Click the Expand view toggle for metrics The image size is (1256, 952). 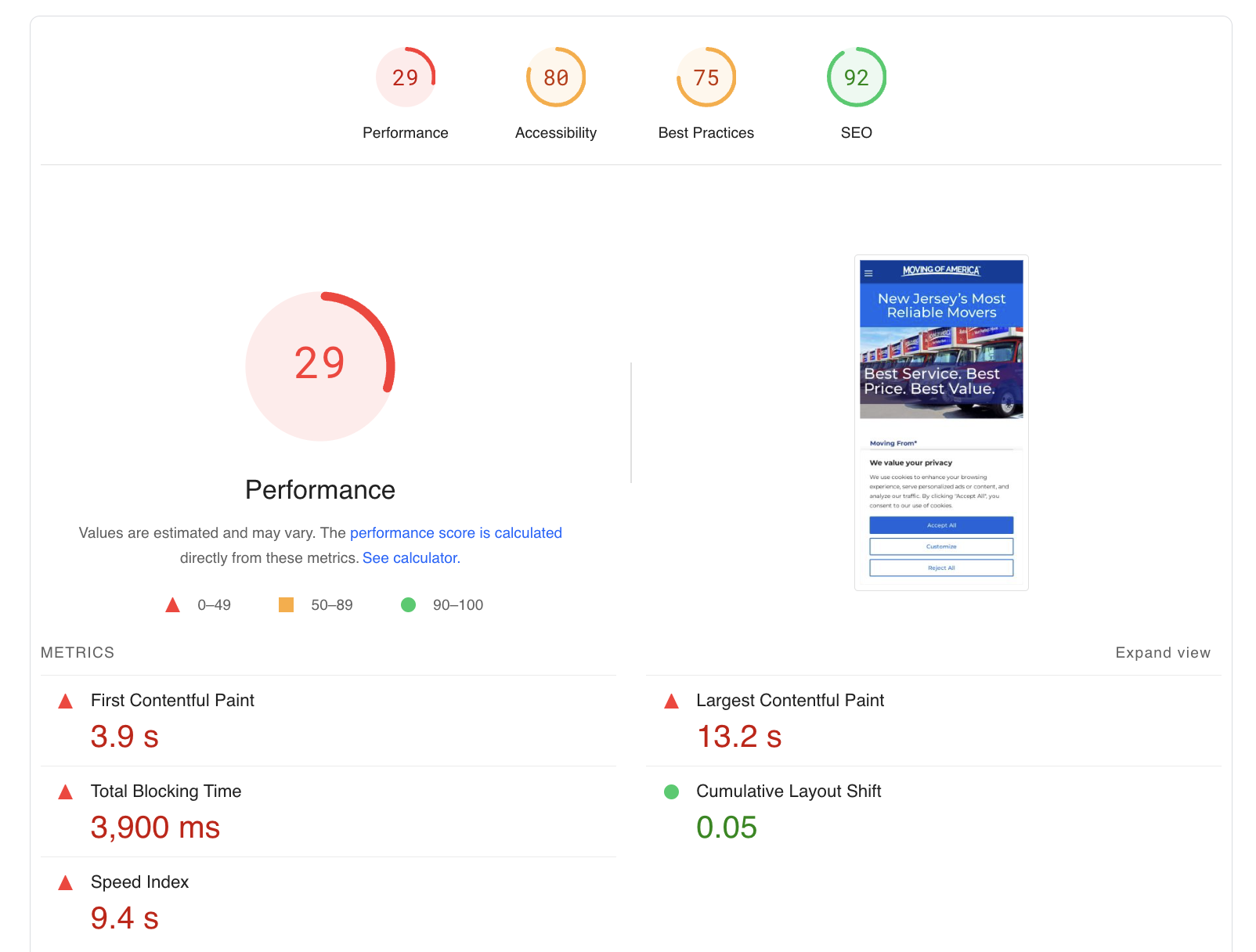[1163, 653]
